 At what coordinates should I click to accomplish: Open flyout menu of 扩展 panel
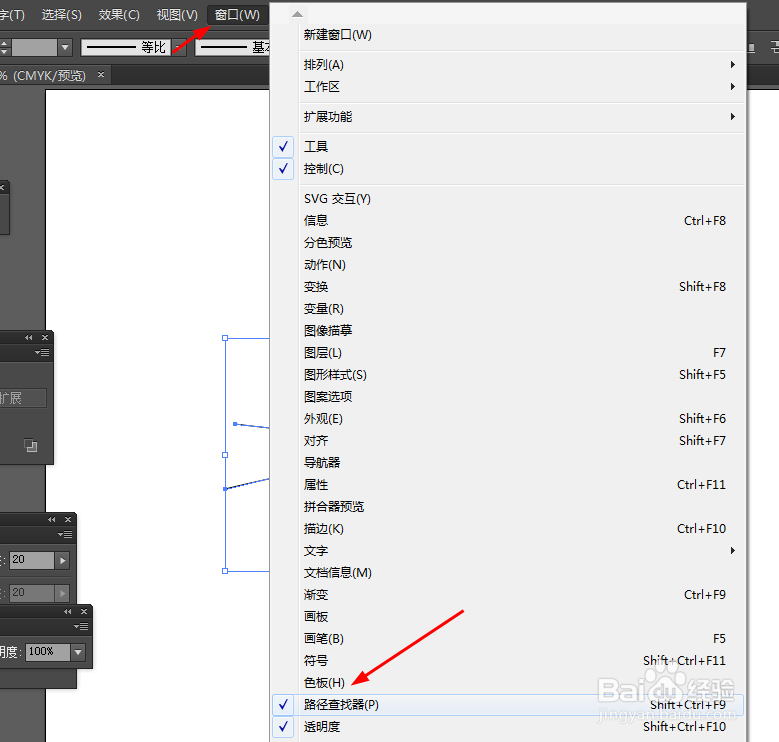pos(42,353)
